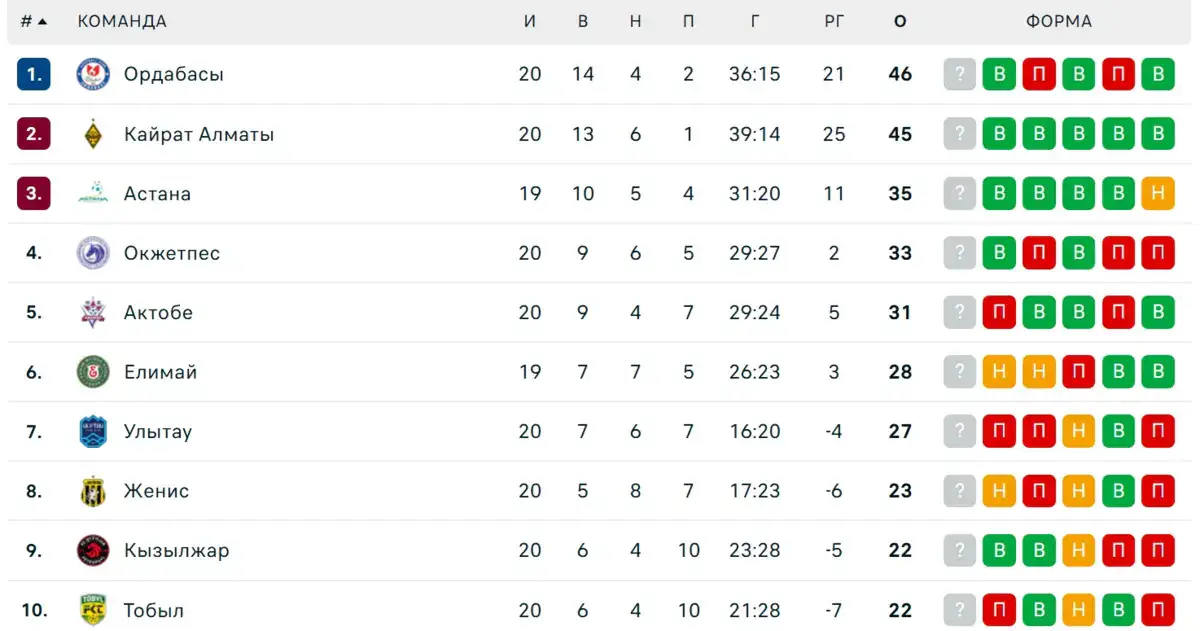Click Ордабасы's gray question-mark form badge

959,74
